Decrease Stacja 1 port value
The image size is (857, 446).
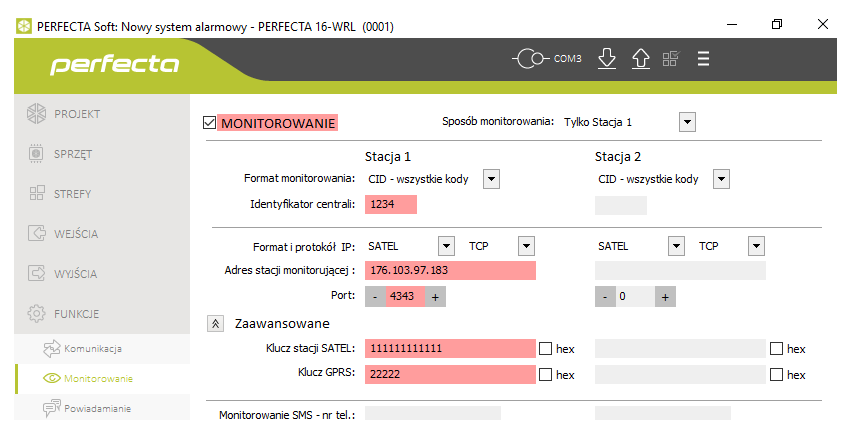click(375, 297)
